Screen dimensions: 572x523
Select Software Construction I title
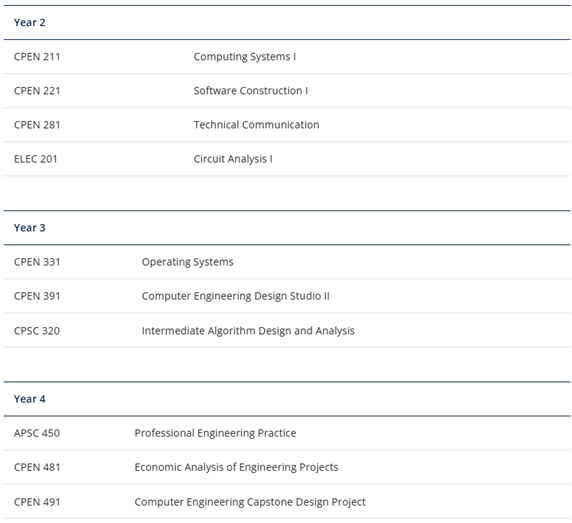point(251,91)
